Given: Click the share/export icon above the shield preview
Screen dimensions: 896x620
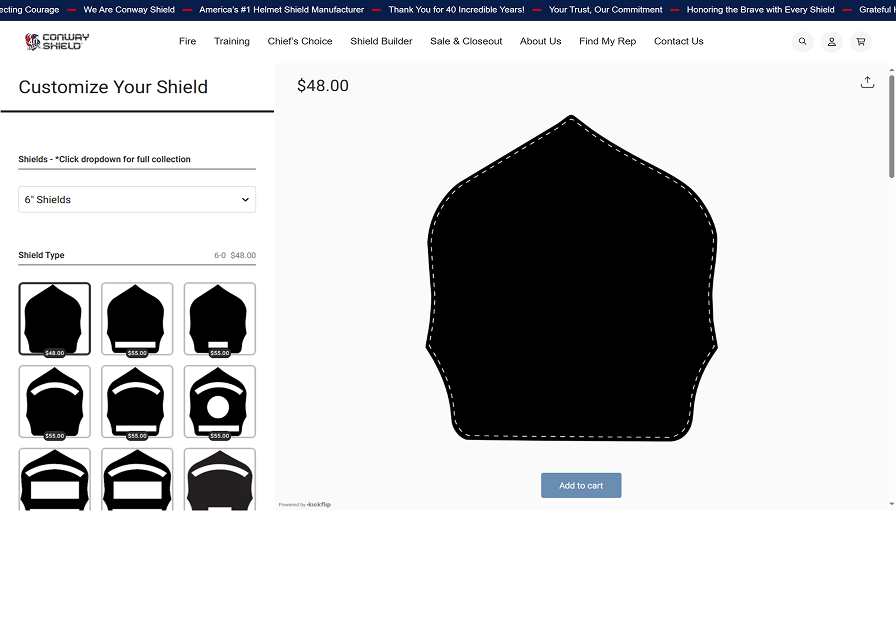Looking at the screenshot, I should pos(867,82).
